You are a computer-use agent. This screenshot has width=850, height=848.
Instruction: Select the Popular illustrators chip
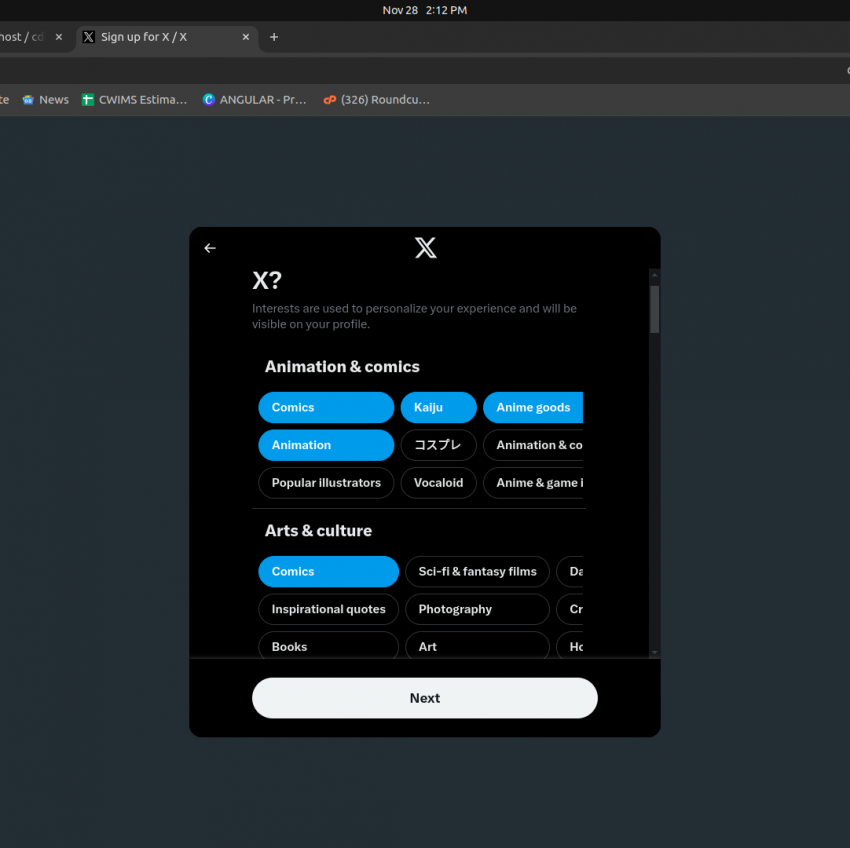click(326, 483)
